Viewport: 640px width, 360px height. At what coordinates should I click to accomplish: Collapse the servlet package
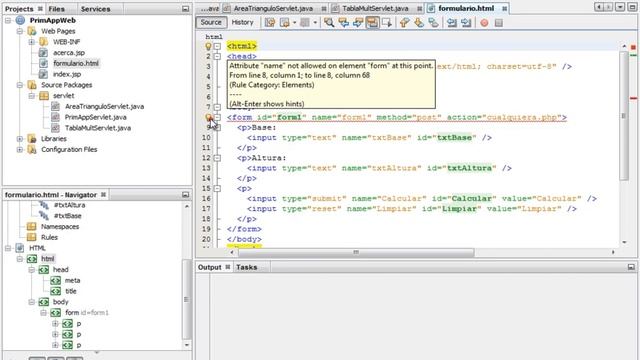pos(31,96)
